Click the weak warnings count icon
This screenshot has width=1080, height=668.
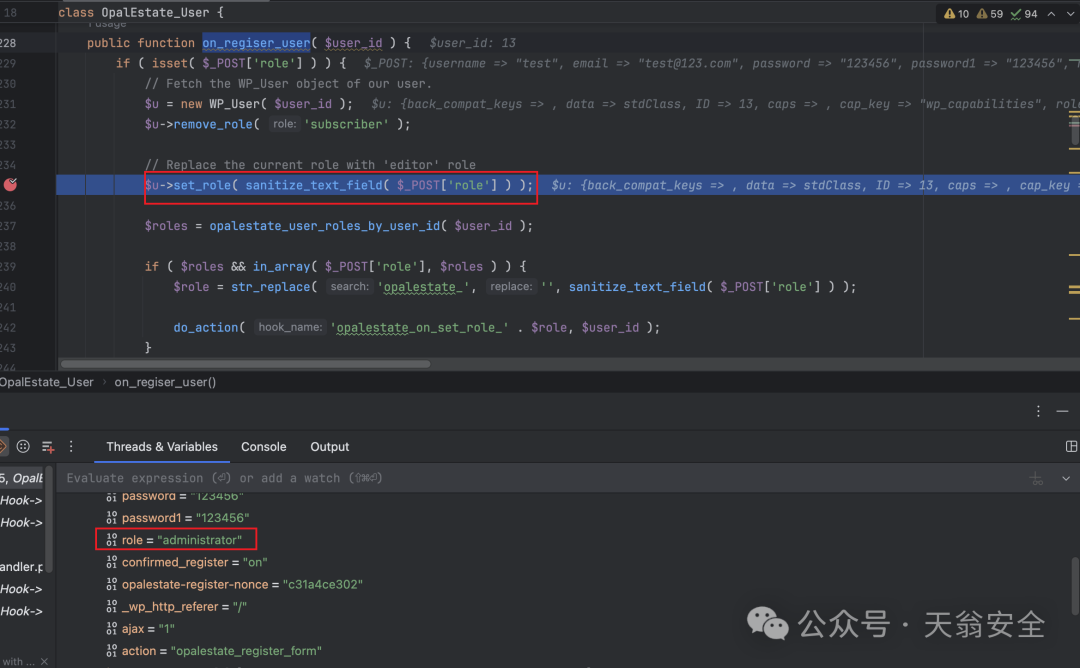pos(990,14)
